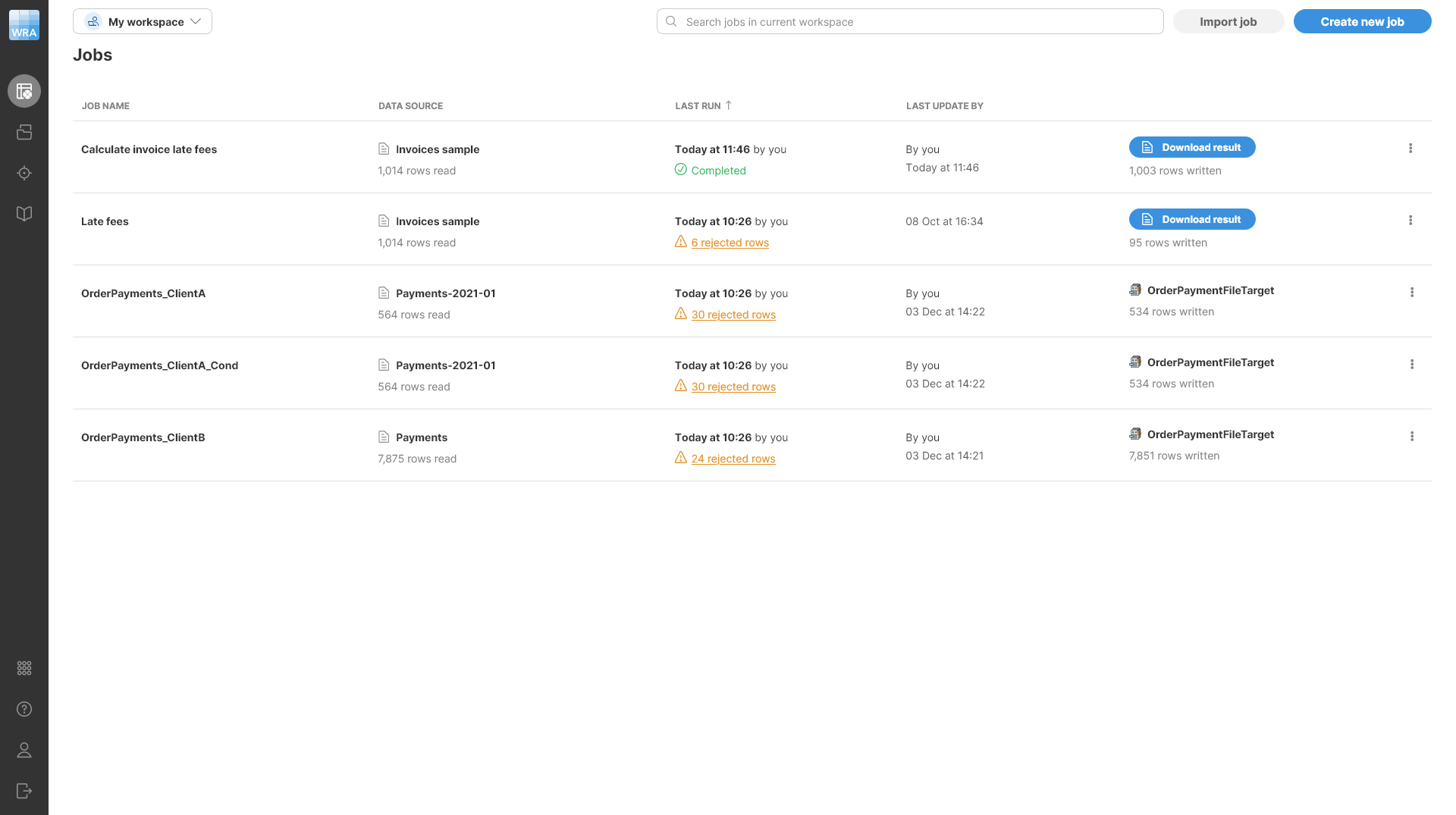Click the OrderPaymentFileTarget database icon

1135,290
